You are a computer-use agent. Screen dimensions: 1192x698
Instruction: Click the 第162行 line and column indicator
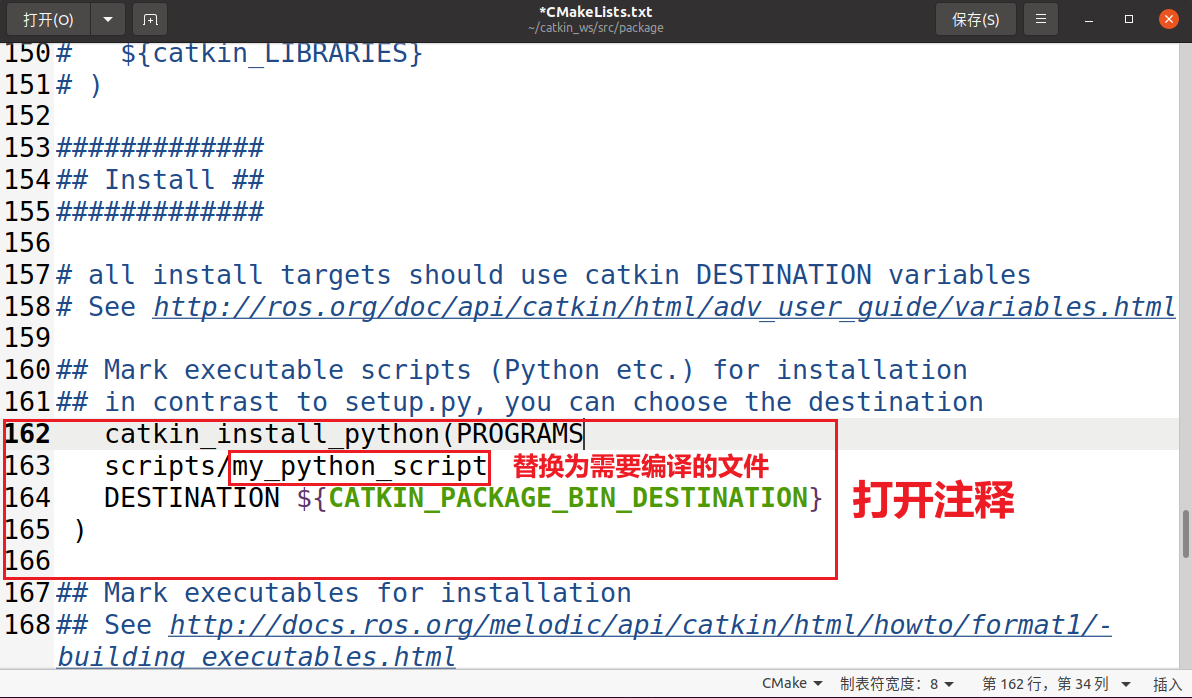pos(1044,684)
